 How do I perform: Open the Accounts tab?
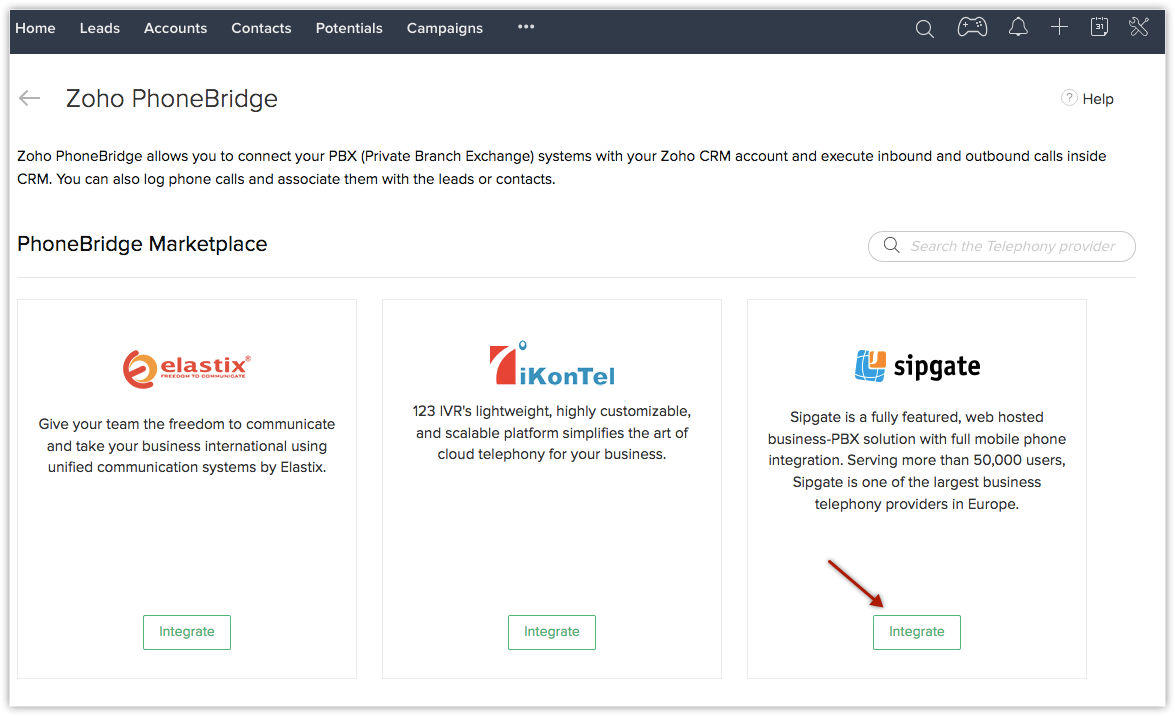175,28
